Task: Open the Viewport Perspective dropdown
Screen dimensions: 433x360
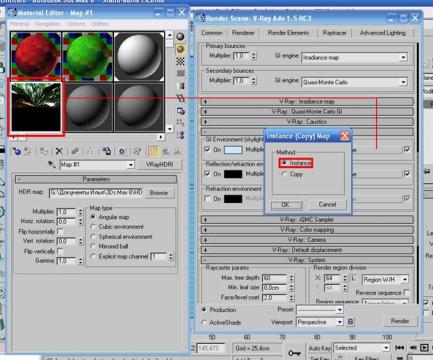Action: [x=339, y=322]
